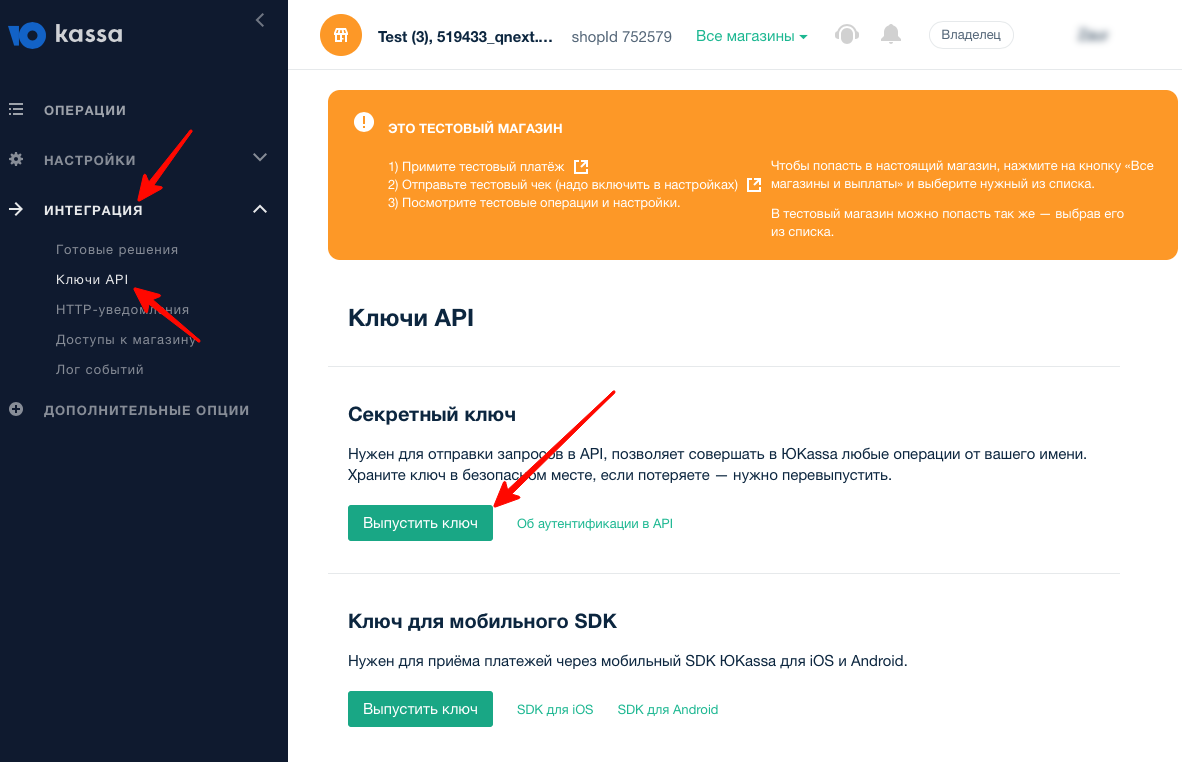Open external link icon next to test payment
Image resolution: width=1182 pixels, height=762 pixels.
(580, 167)
